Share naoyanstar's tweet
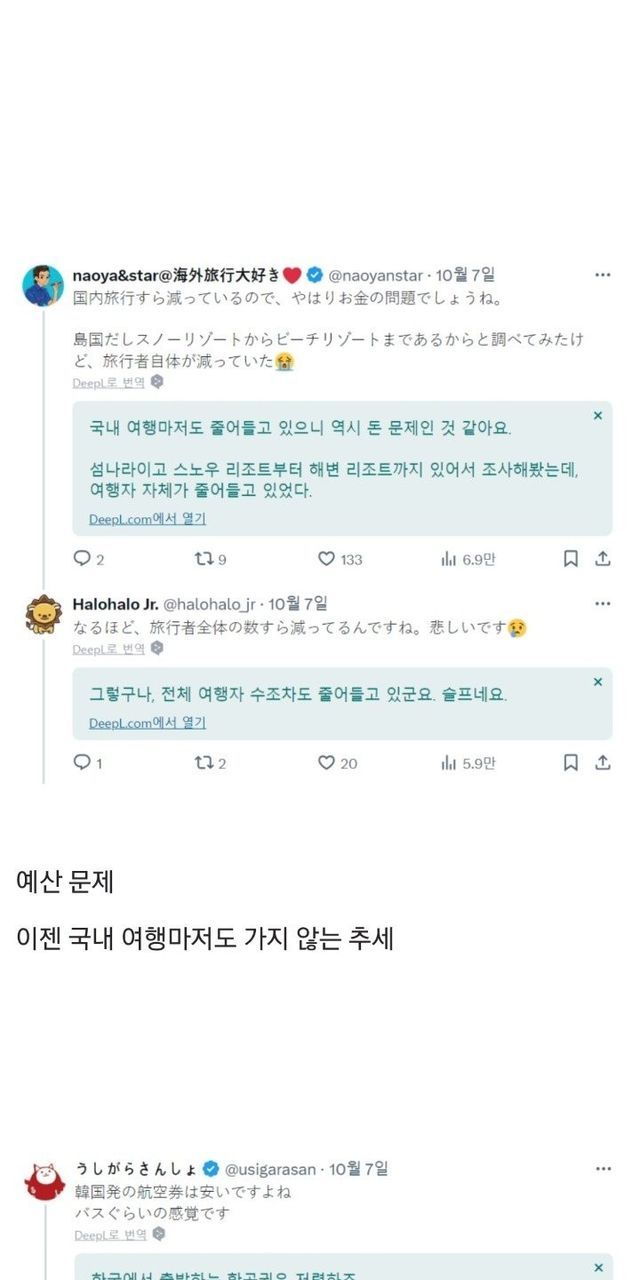 [x=603, y=559]
